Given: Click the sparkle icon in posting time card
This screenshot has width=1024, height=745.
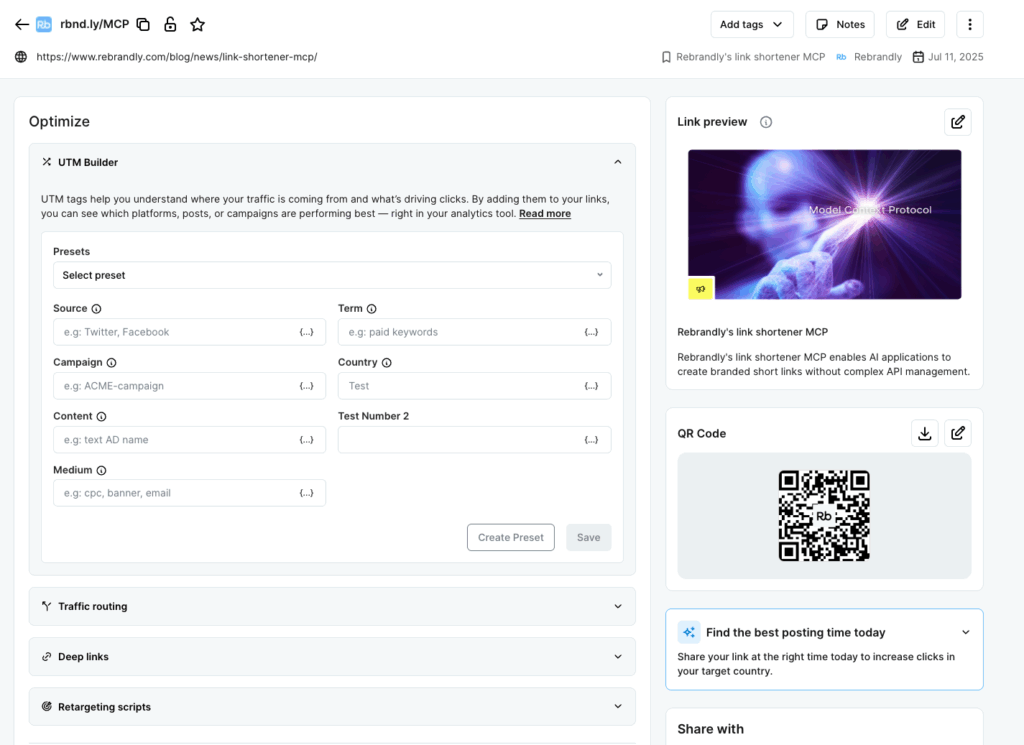Looking at the screenshot, I should [x=689, y=632].
